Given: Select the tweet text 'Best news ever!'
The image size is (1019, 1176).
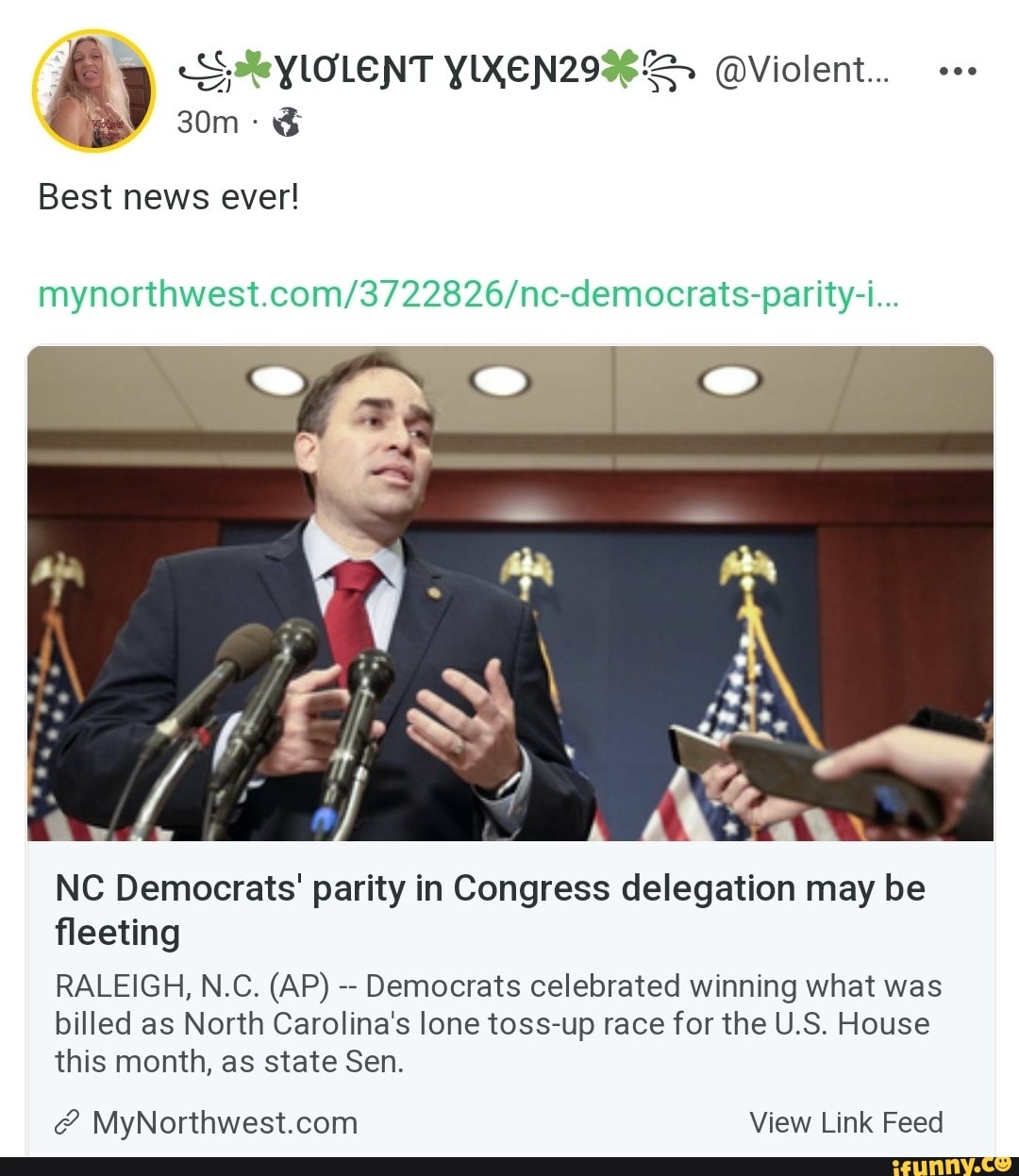Looking at the screenshot, I should (168, 197).
